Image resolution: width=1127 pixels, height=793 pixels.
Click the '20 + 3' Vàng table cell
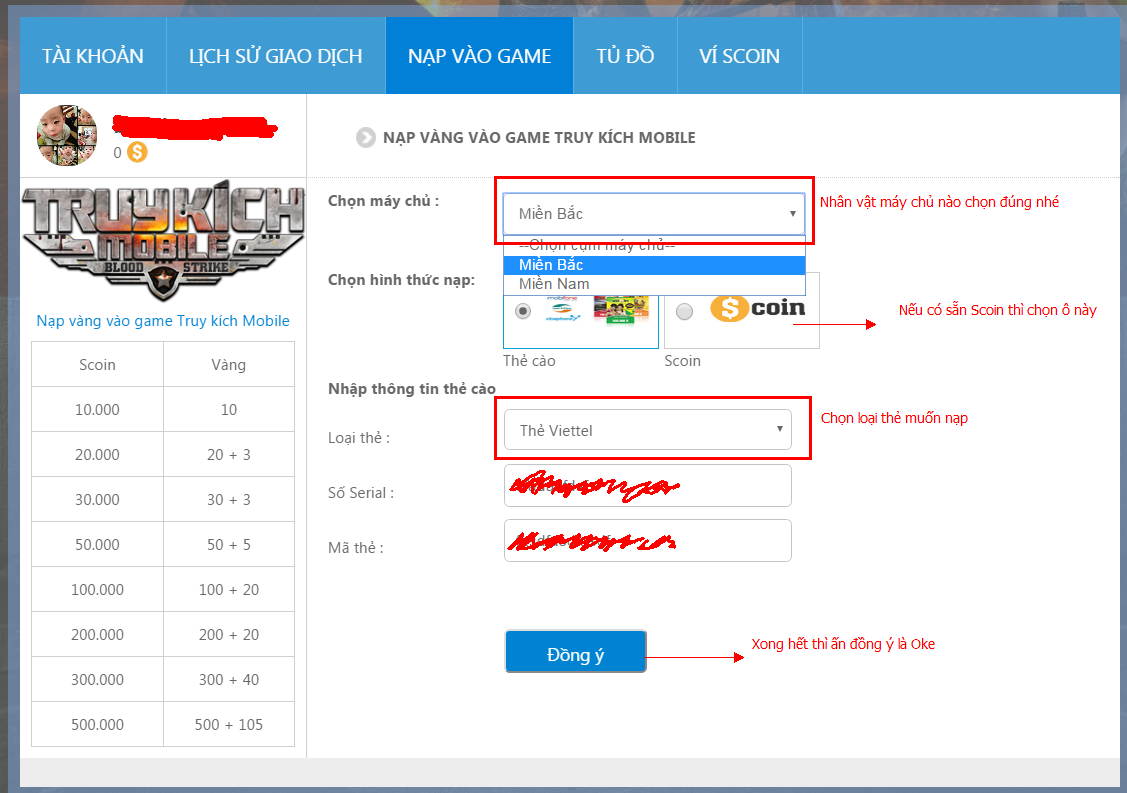[229, 454]
